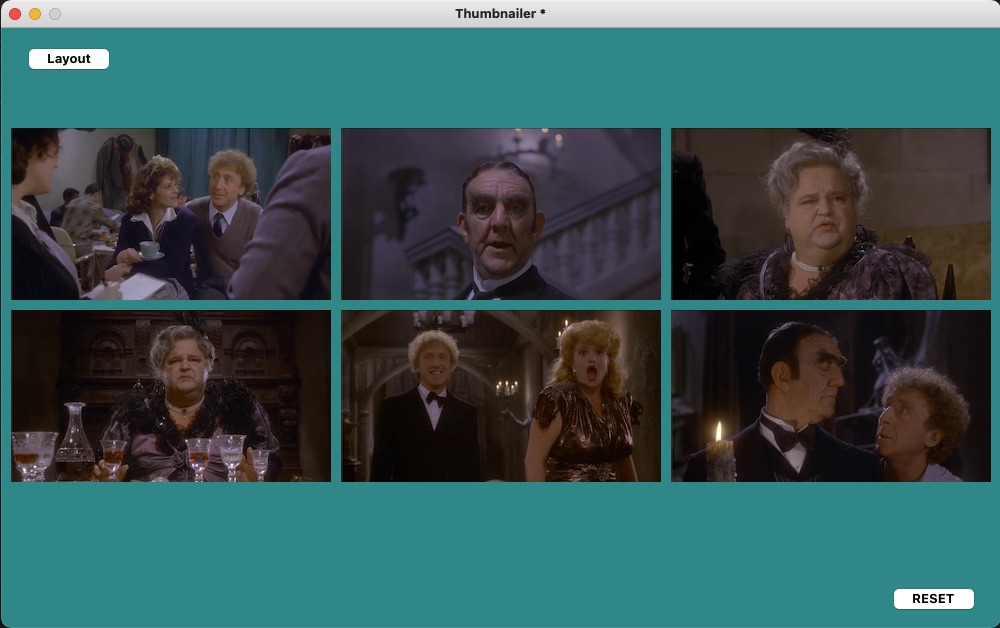Image resolution: width=1000 pixels, height=628 pixels.
Task: Select the thumbnail with surprised woman in hallway
Action: point(500,396)
